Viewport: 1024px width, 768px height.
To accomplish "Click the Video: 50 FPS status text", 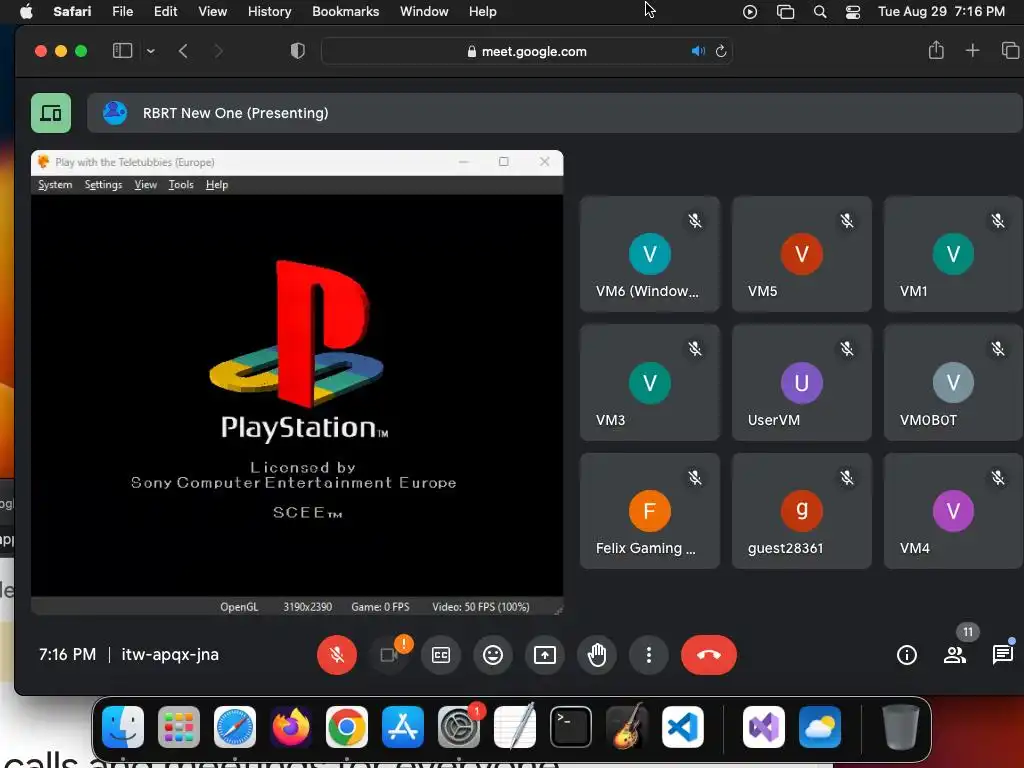I will (x=481, y=607).
